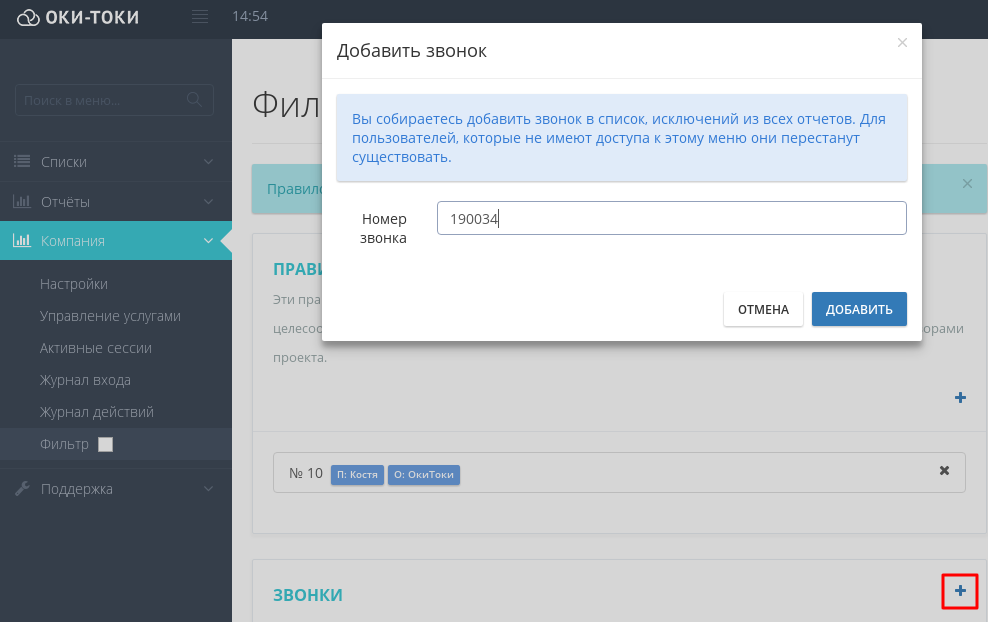Screen dimensions: 988x622
Task: Go to Журнал действий
Action: (x=97, y=412)
